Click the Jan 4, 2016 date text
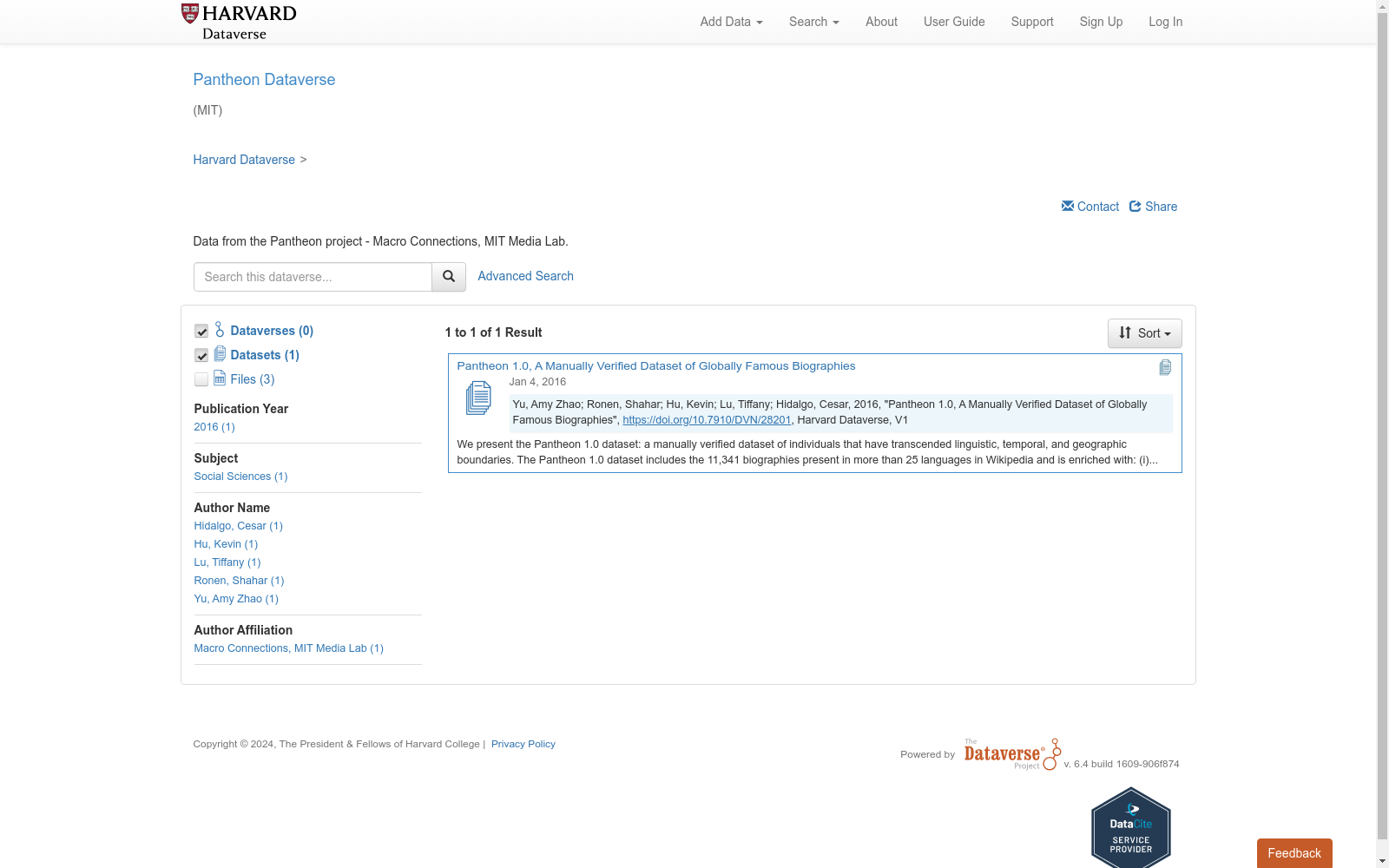This screenshot has width=1389, height=868. (537, 382)
